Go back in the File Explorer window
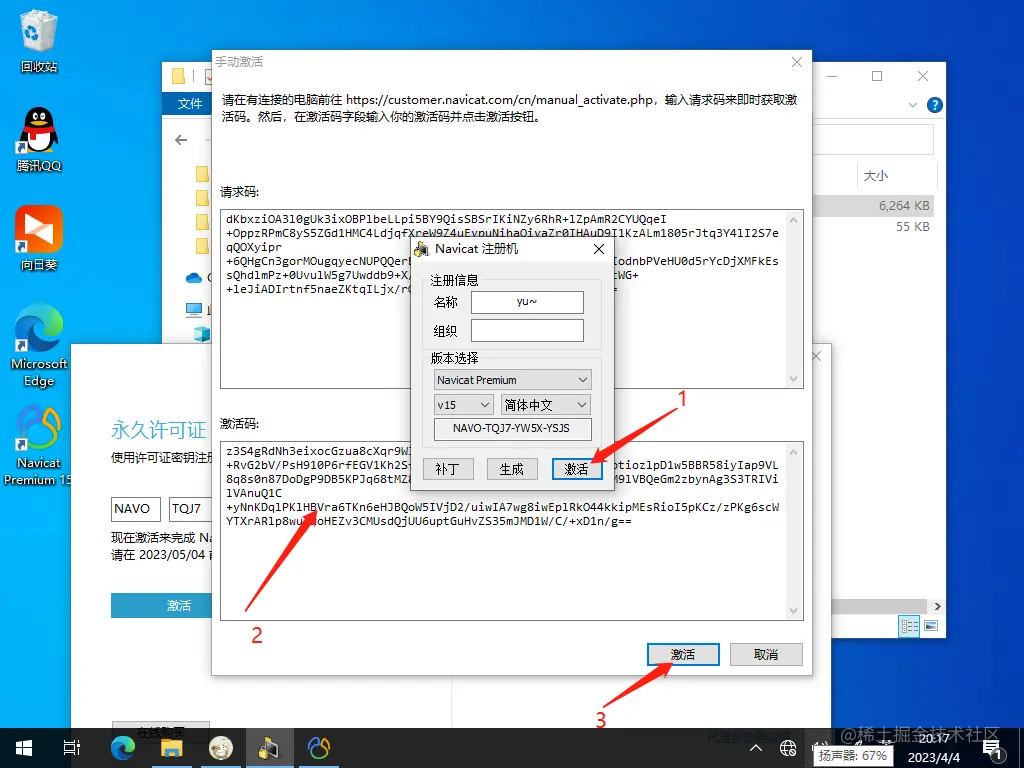Screen dimensions: 1024x768 [182, 140]
